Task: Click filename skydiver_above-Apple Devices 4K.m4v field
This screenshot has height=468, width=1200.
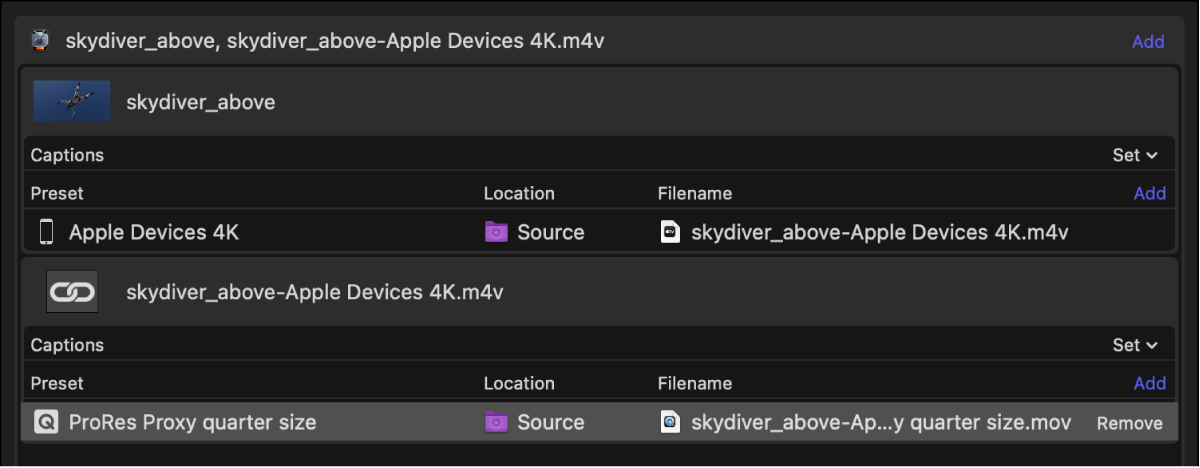Action: pyautogui.click(x=880, y=232)
